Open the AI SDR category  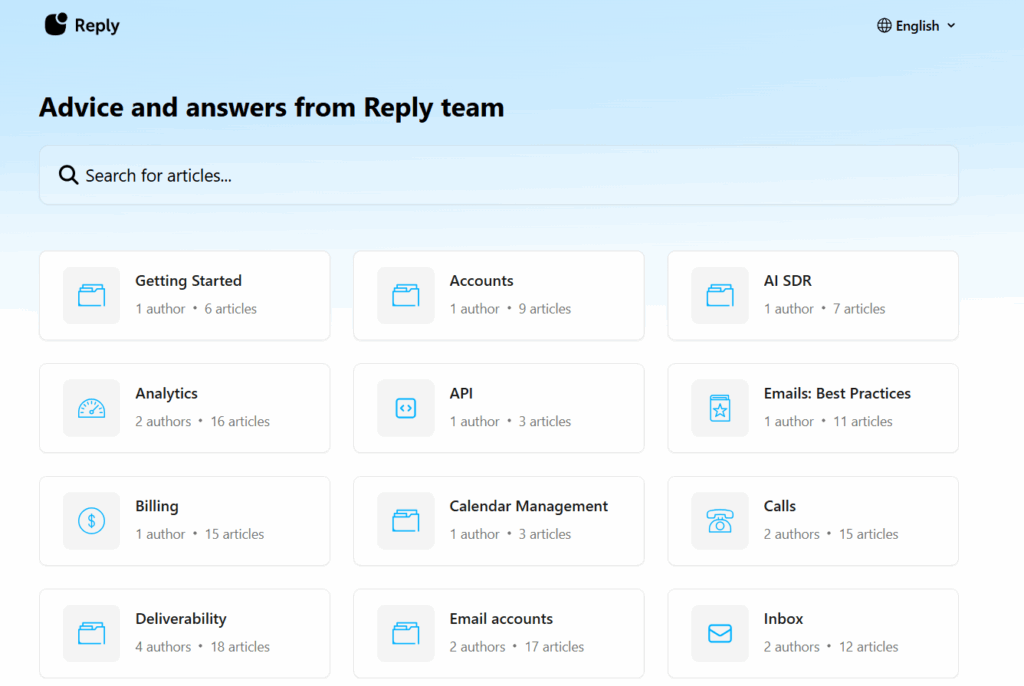(812, 295)
